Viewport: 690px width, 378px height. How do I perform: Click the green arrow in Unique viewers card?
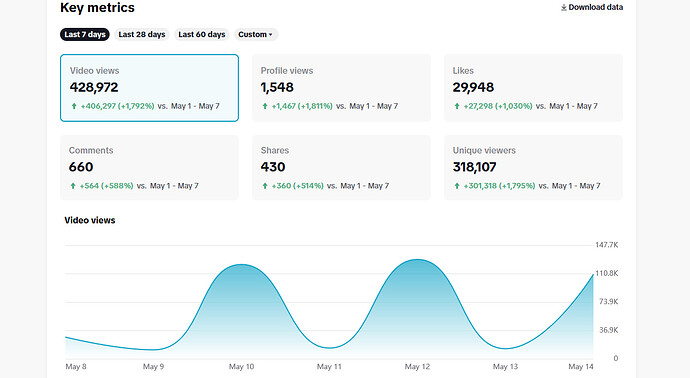tap(457, 186)
